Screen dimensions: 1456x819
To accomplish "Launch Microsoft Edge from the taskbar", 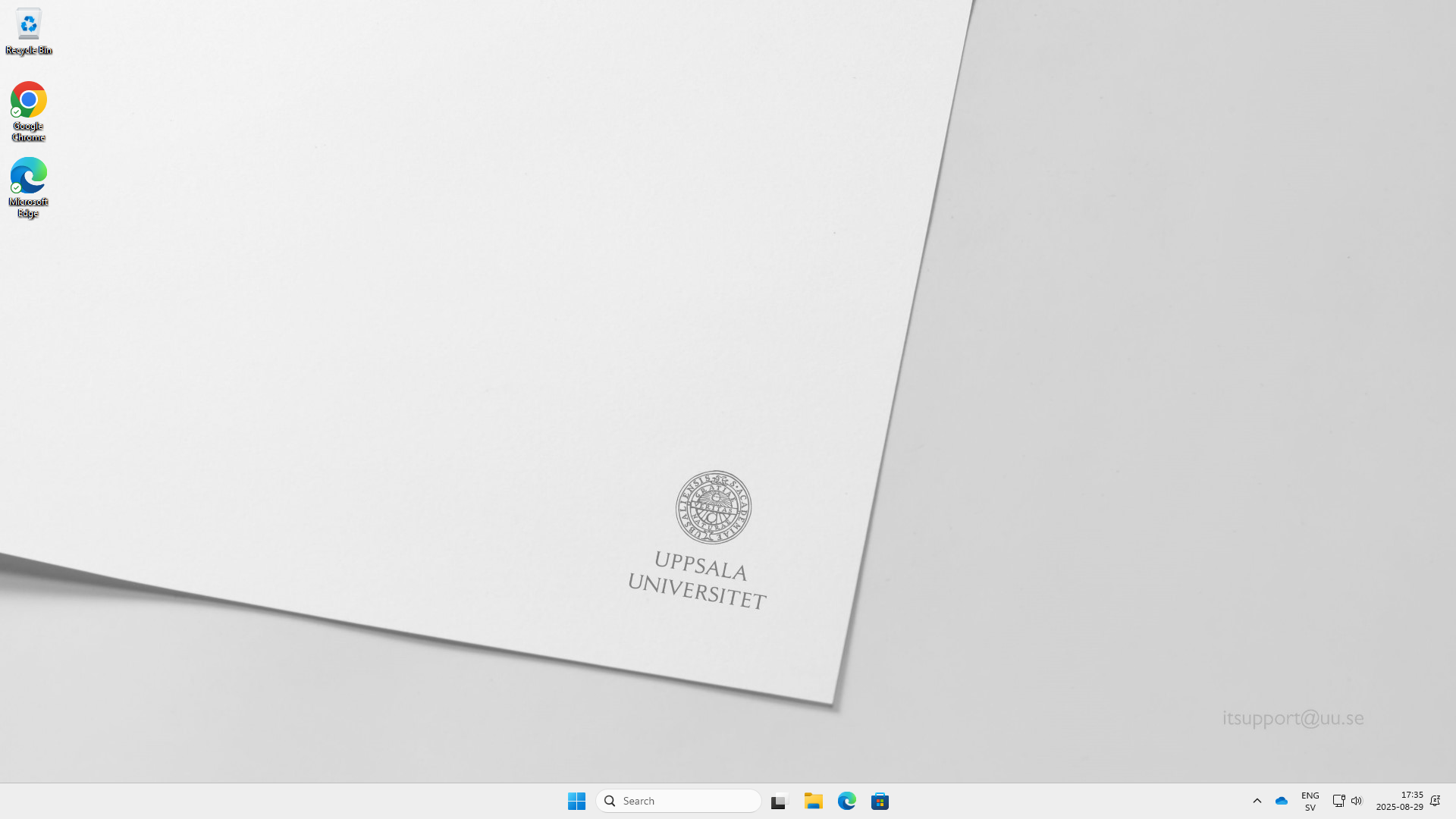I will coord(847,801).
